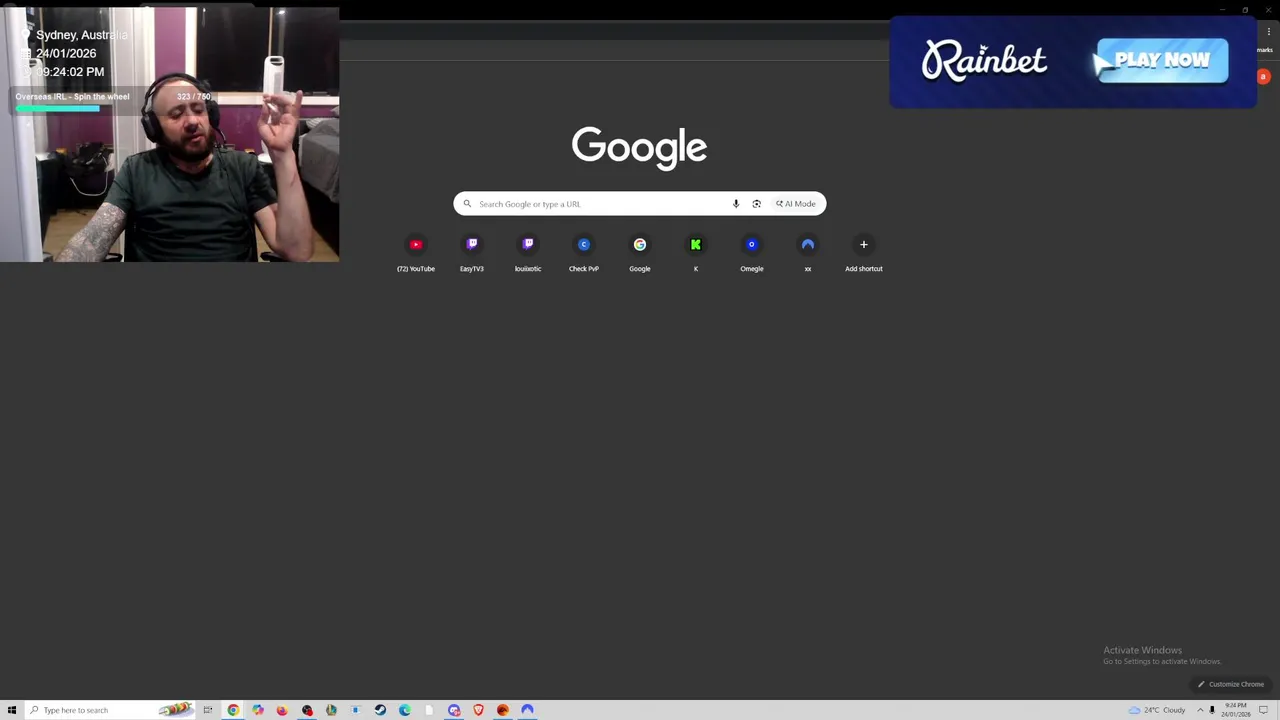This screenshot has width=1280, height=720.
Task: Click the Add shortcut plus tile
Action: click(864, 252)
